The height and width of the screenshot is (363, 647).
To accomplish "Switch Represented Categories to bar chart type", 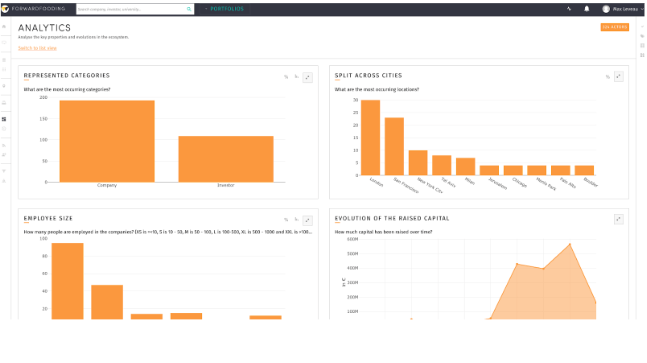I will (296, 77).
